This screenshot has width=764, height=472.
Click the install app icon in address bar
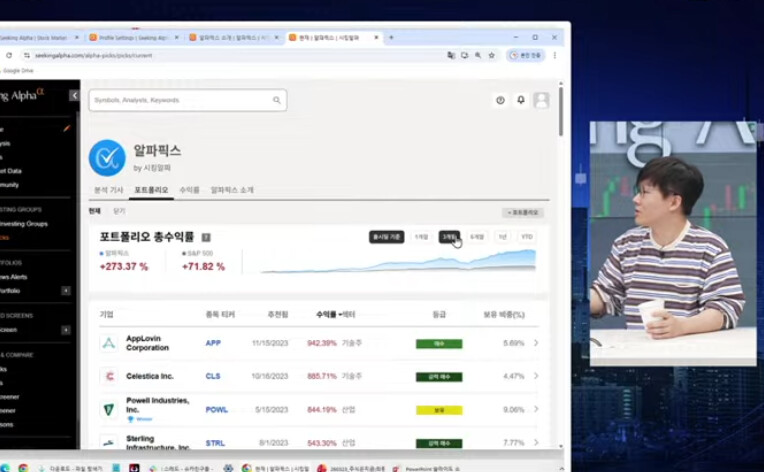[x=464, y=56]
